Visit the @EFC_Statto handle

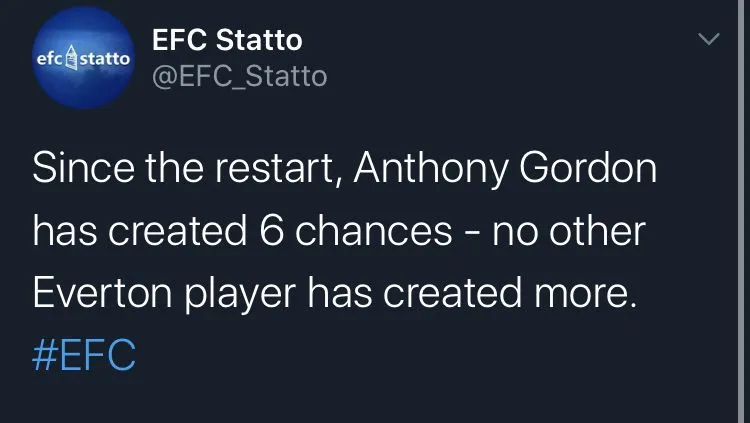tap(238, 76)
